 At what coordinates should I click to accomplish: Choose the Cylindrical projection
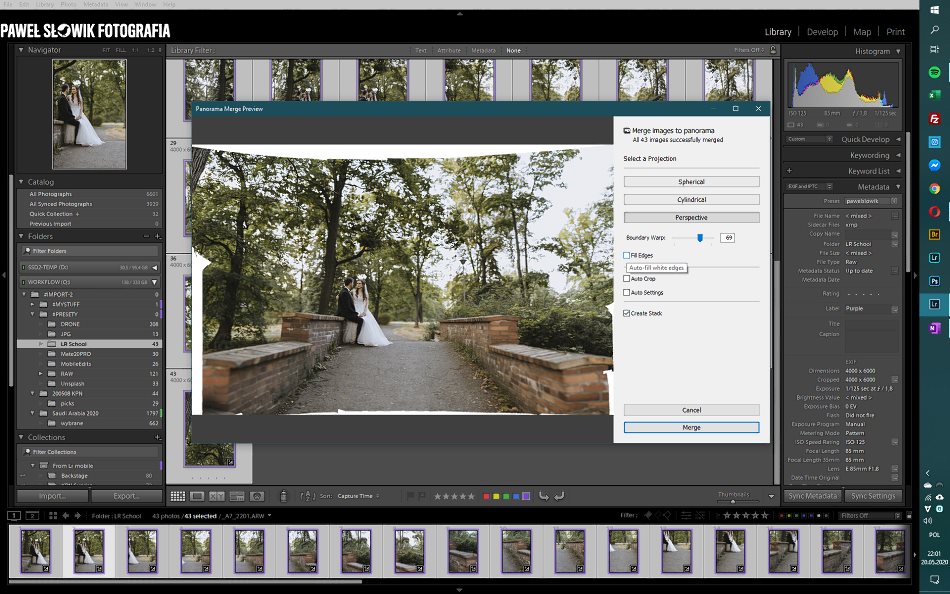tap(691, 199)
